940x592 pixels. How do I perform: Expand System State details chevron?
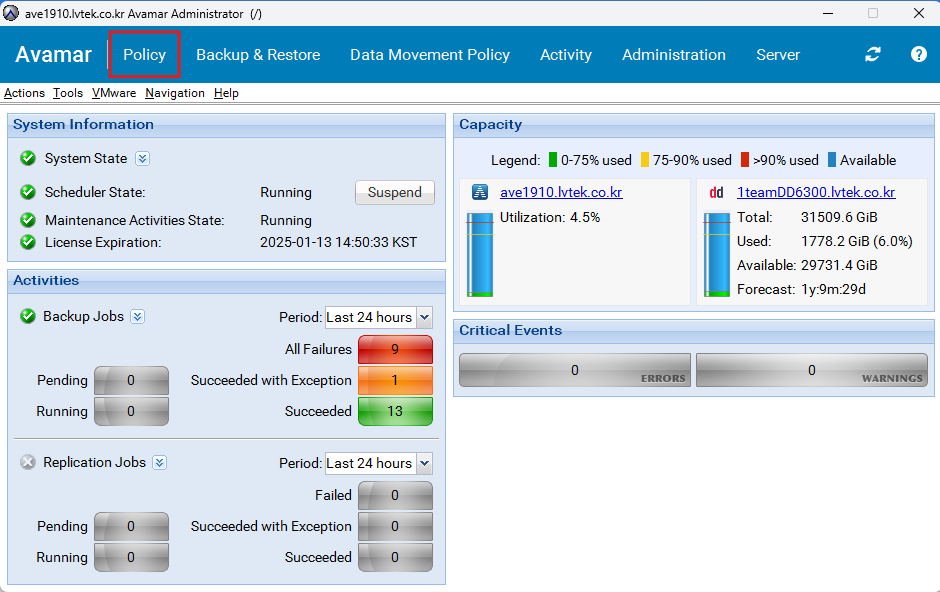coord(142,158)
